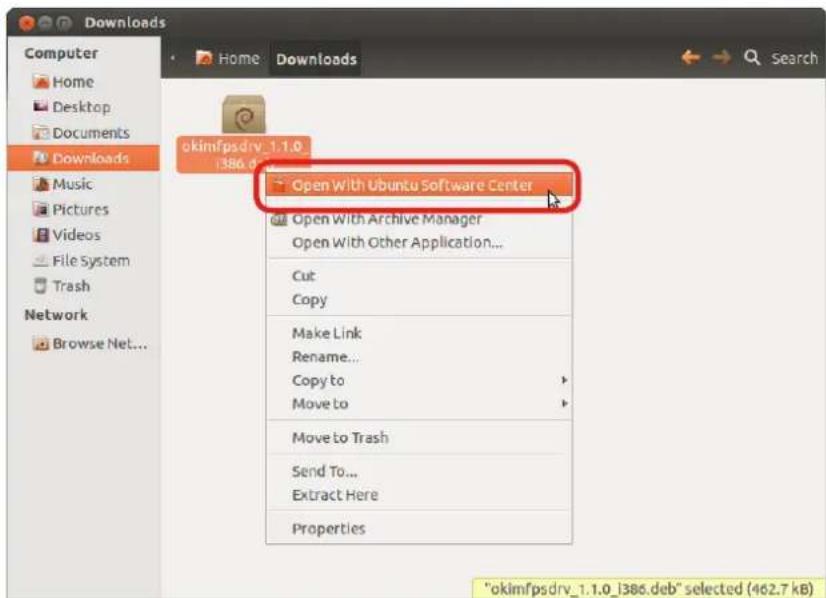Choose Open With Archive Manager

click(419, 219)
